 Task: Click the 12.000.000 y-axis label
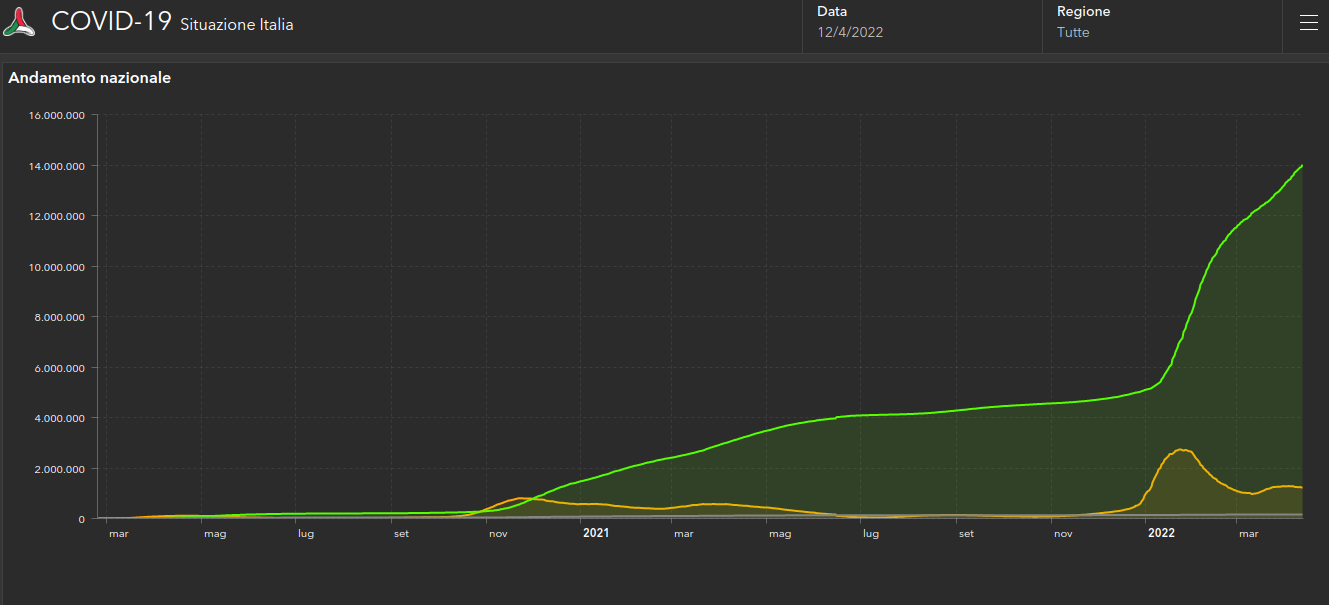pyautogui.click(x=56, y=216)
